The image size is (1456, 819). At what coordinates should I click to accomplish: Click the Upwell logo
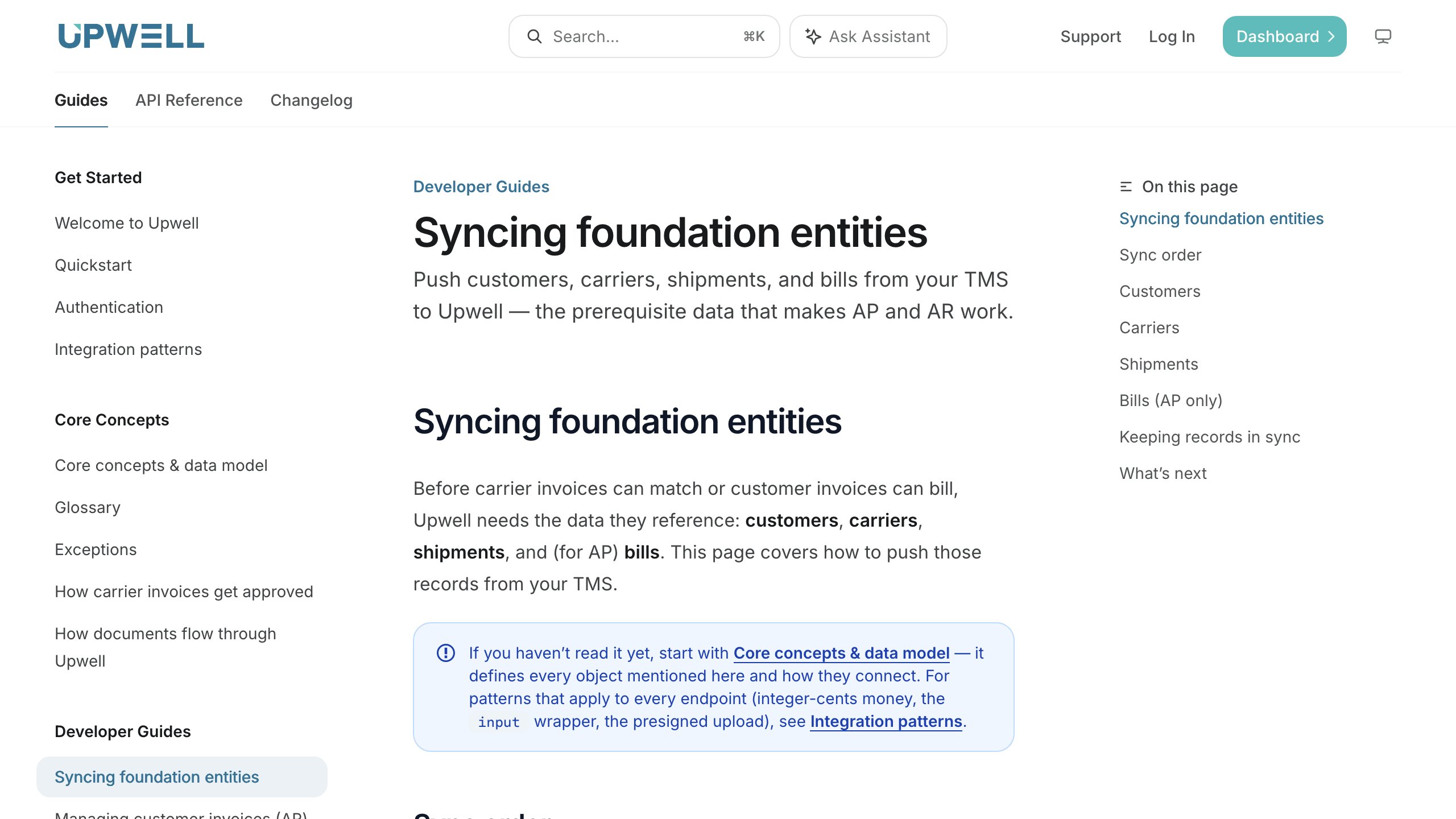pyautogui.click(x=131, y=36)
